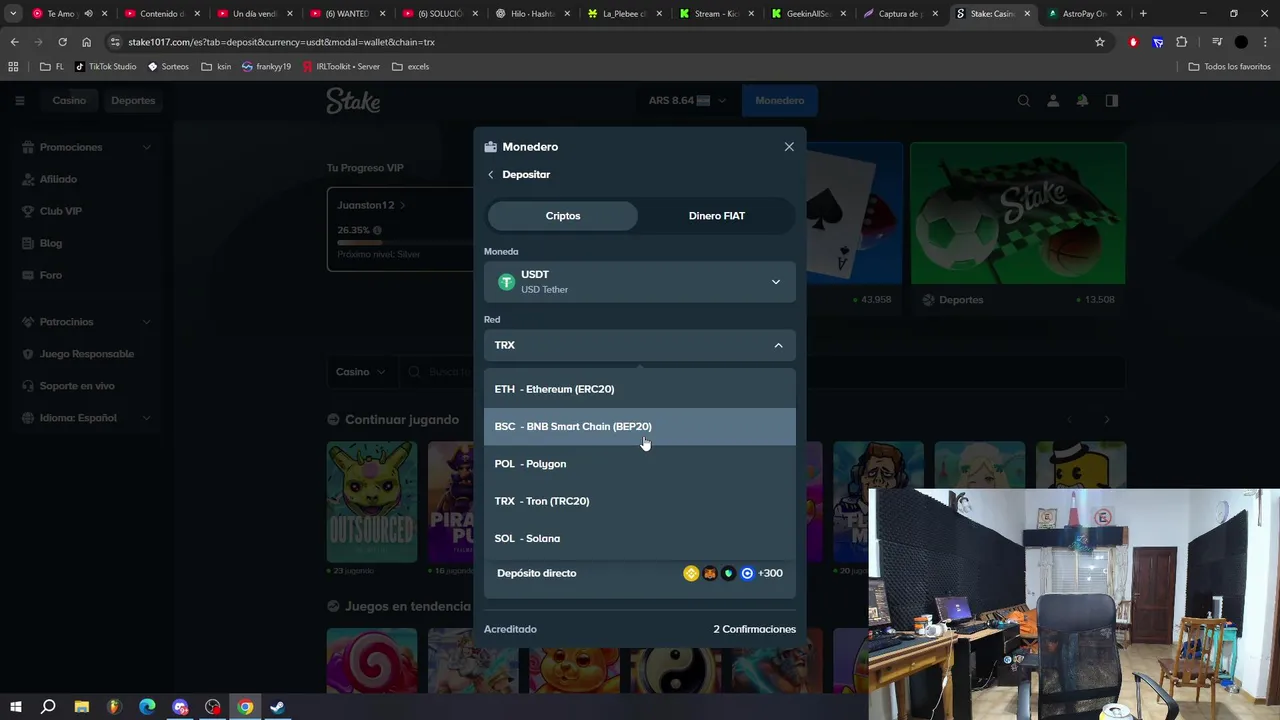
Task: Open the Outsourced game thumbnail
Action: coord(371,502)
